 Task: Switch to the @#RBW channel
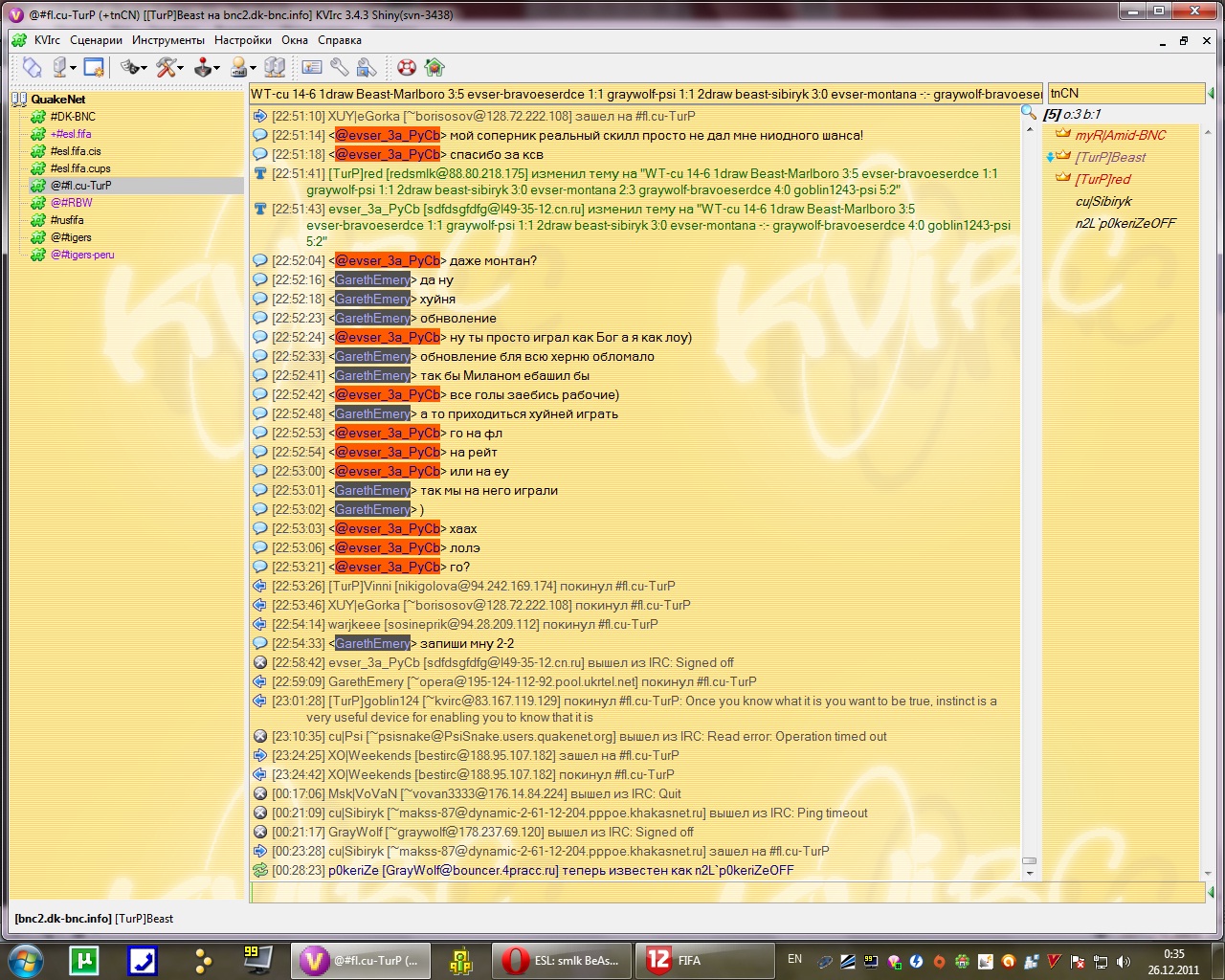[72, 203]
